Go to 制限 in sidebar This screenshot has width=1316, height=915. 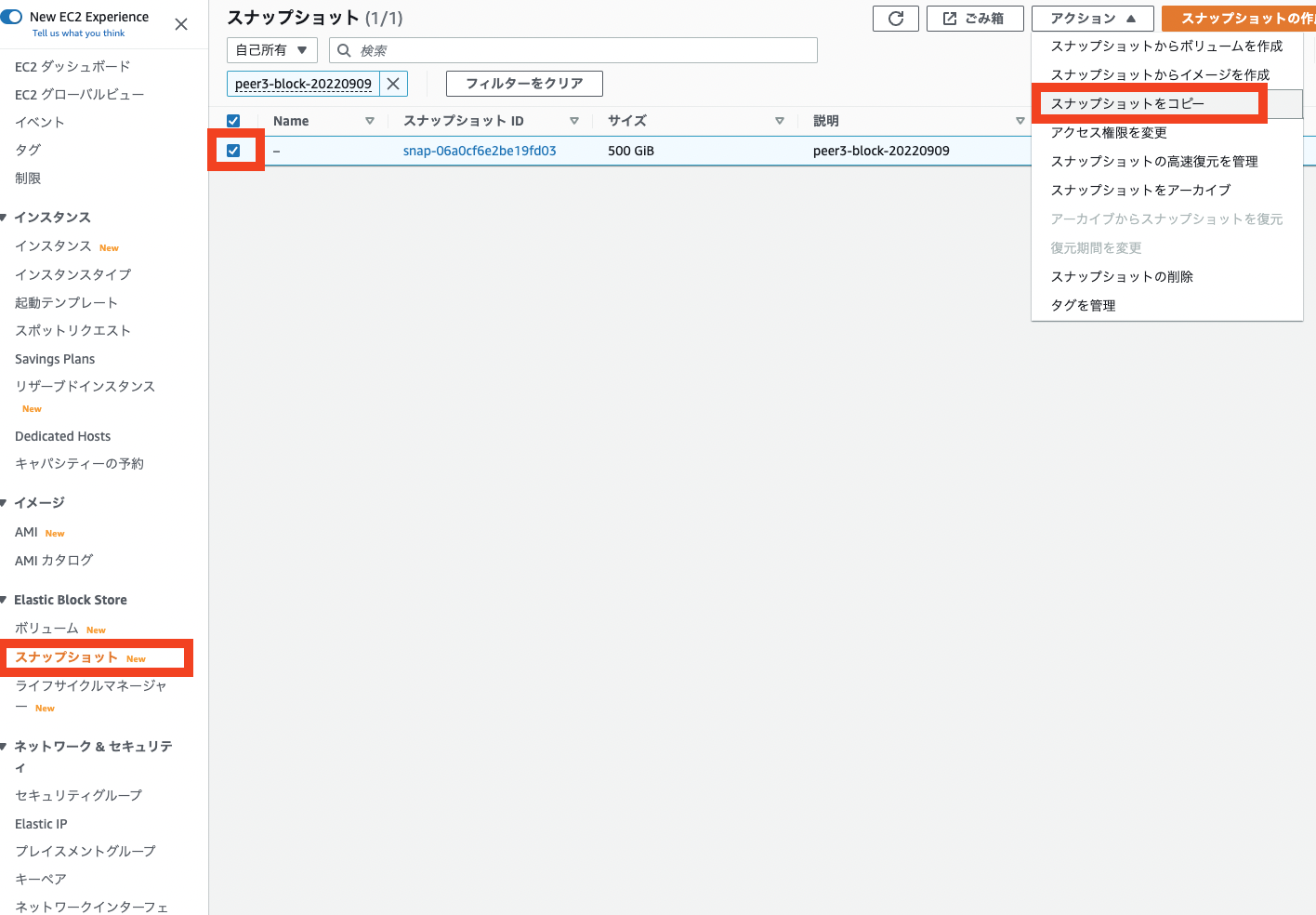[28, 179]
